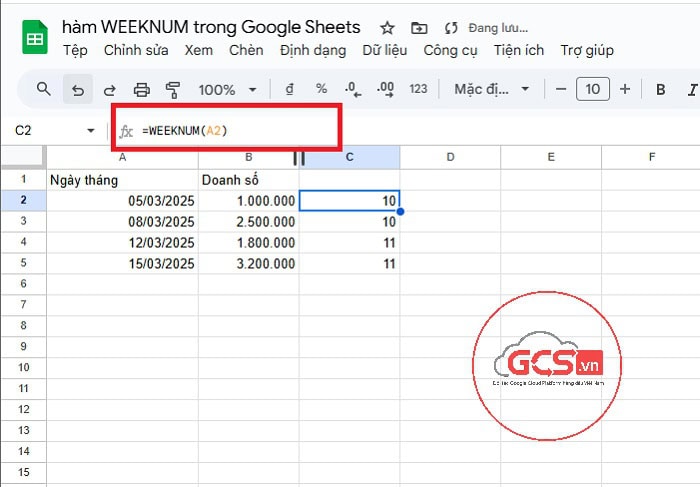Print the spreadsheet
Screen dimensions: 700x487
pyautogui.click(x=141, y=89)
